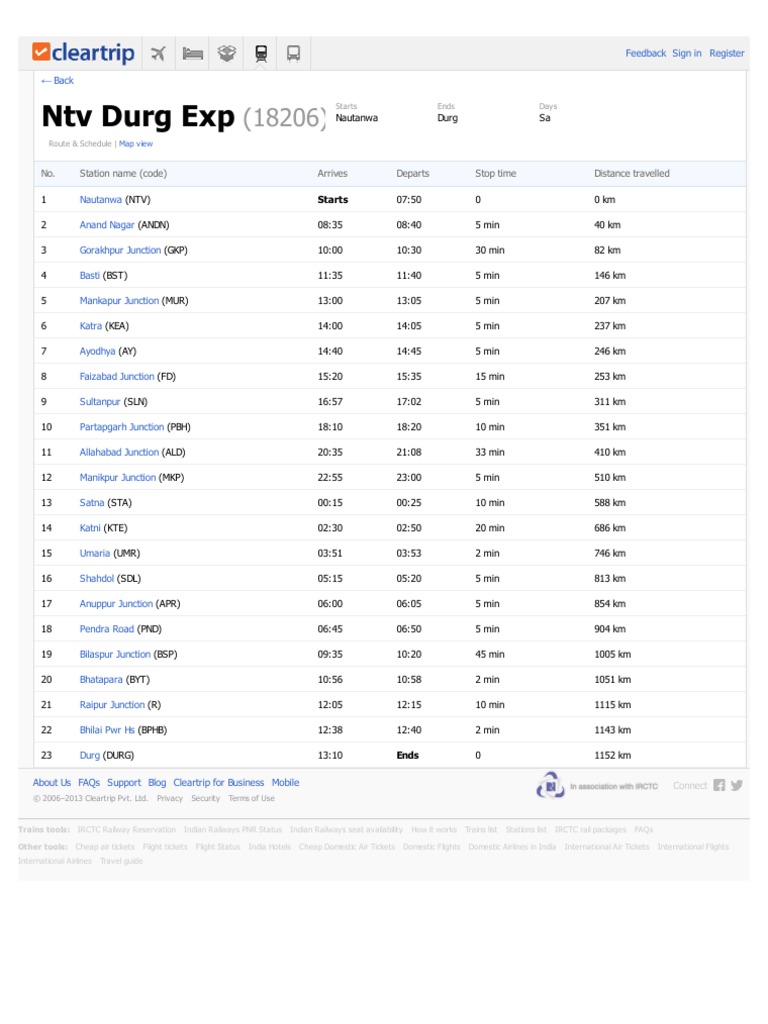Image resolution: width=768 pixels, height=1024 pixels.
Task: Open Trains list link
Action: (x=481, y=829)
